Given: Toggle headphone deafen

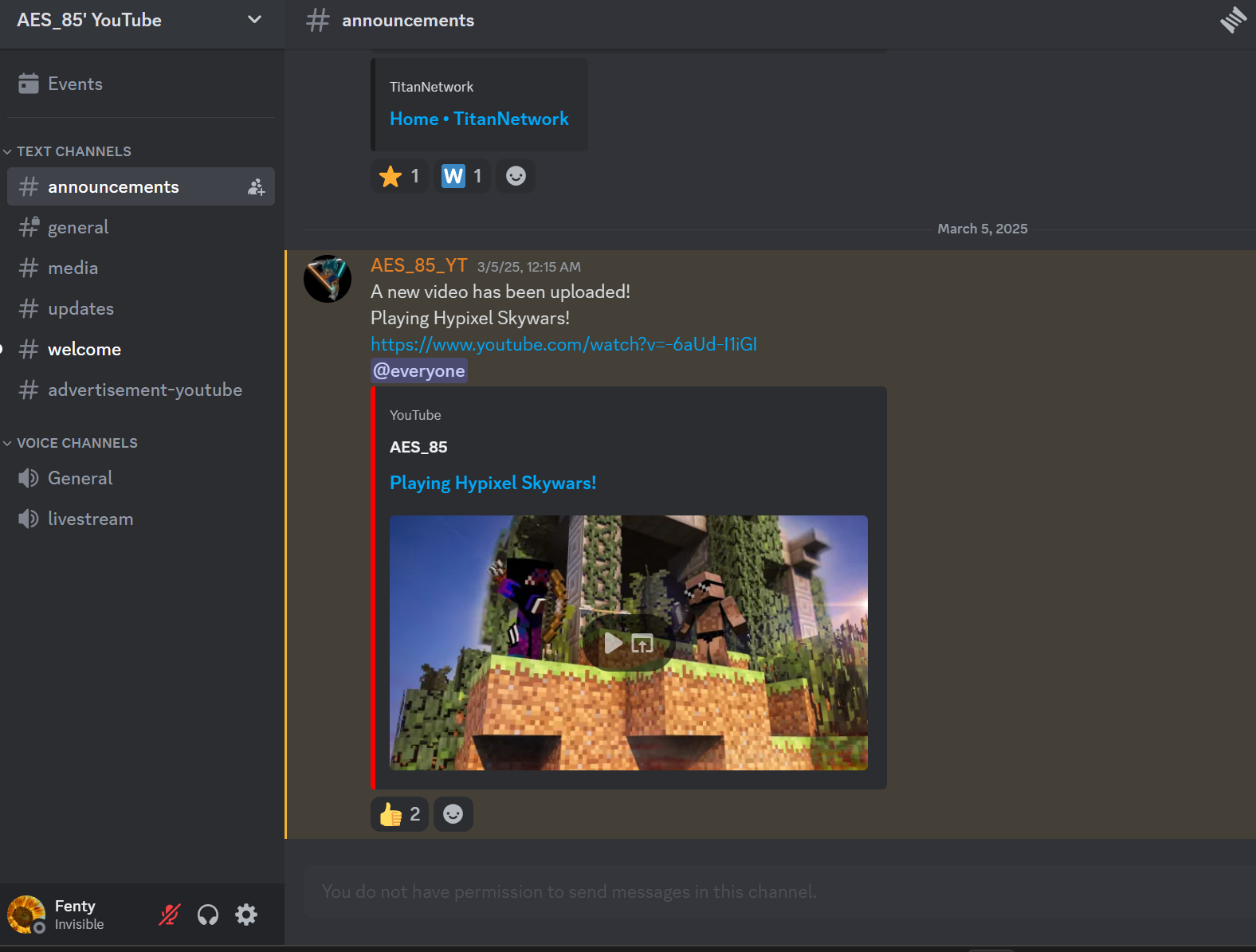Looking at the screenshot, I should [x=208, y=915].
